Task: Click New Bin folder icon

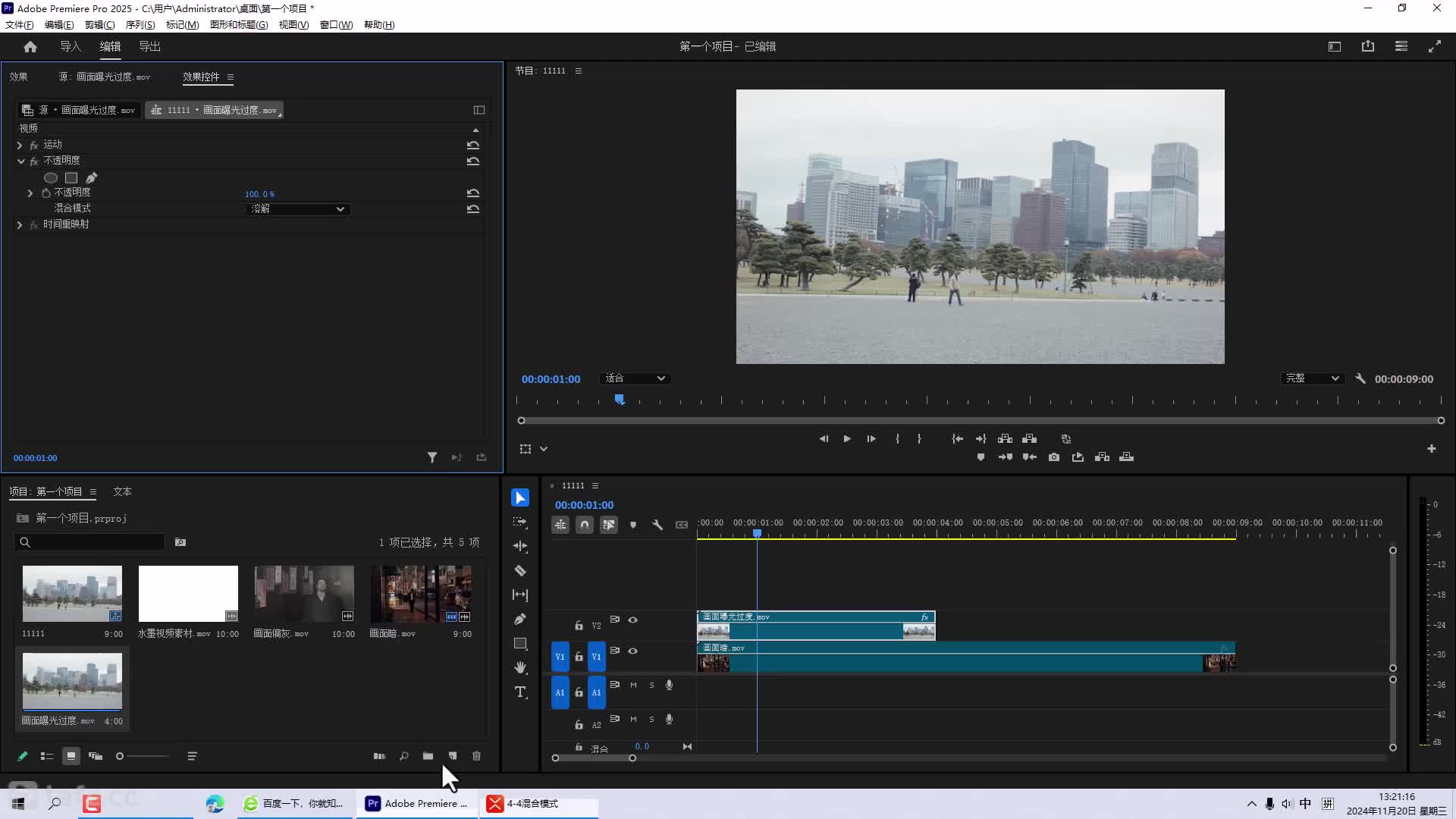Action: click(428, 756)
